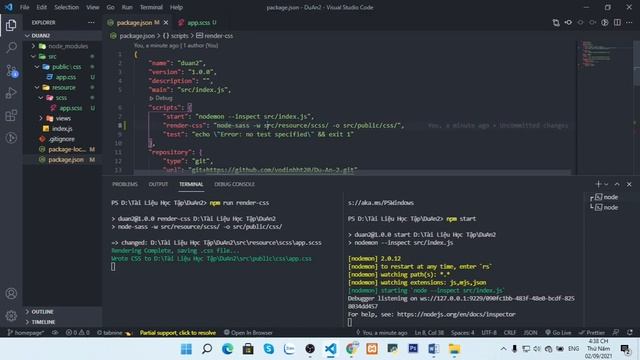Click the new terminal plus icon

(598, 184)
